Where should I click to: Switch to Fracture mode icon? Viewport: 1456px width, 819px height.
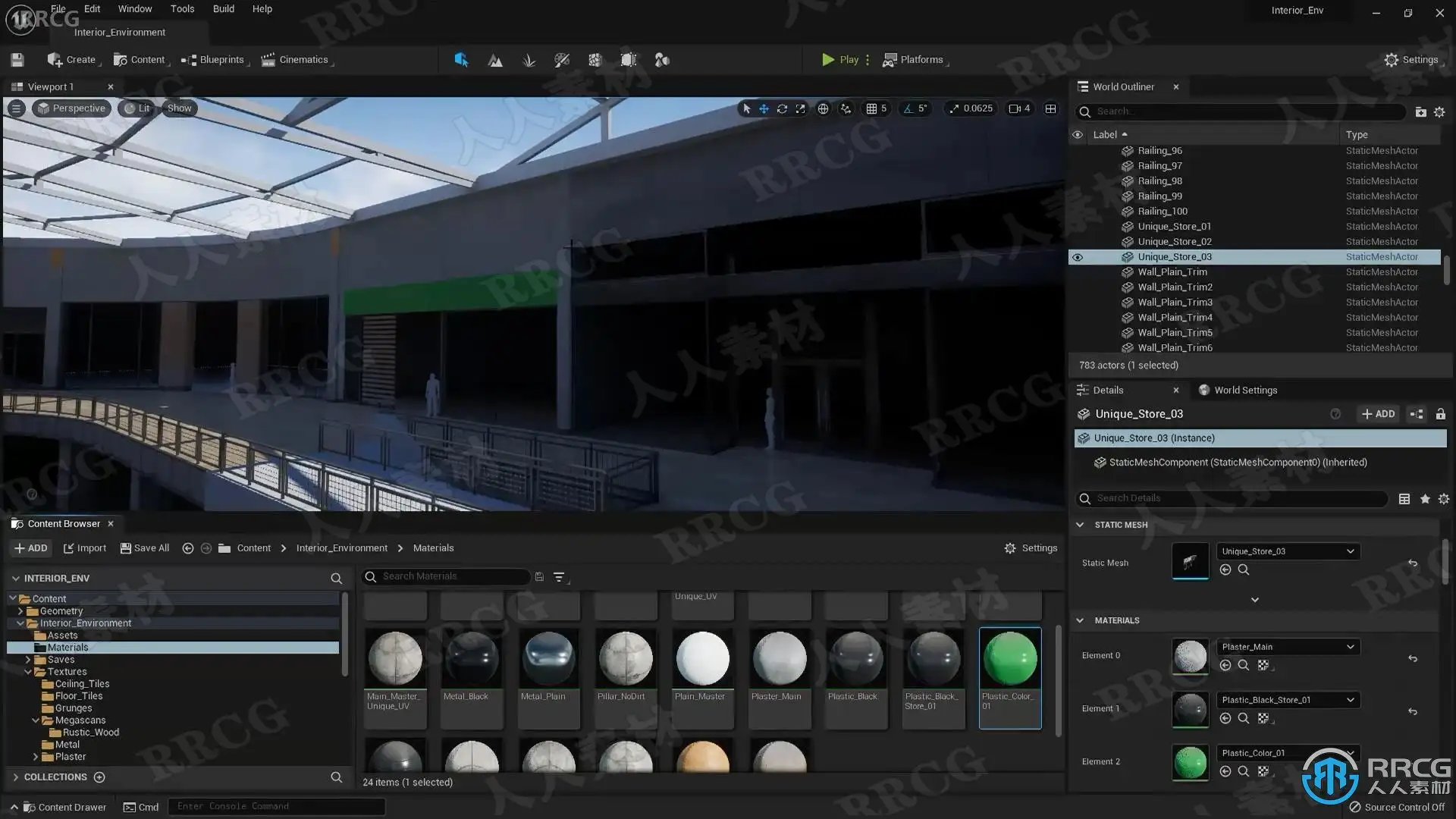coord(595,60)
